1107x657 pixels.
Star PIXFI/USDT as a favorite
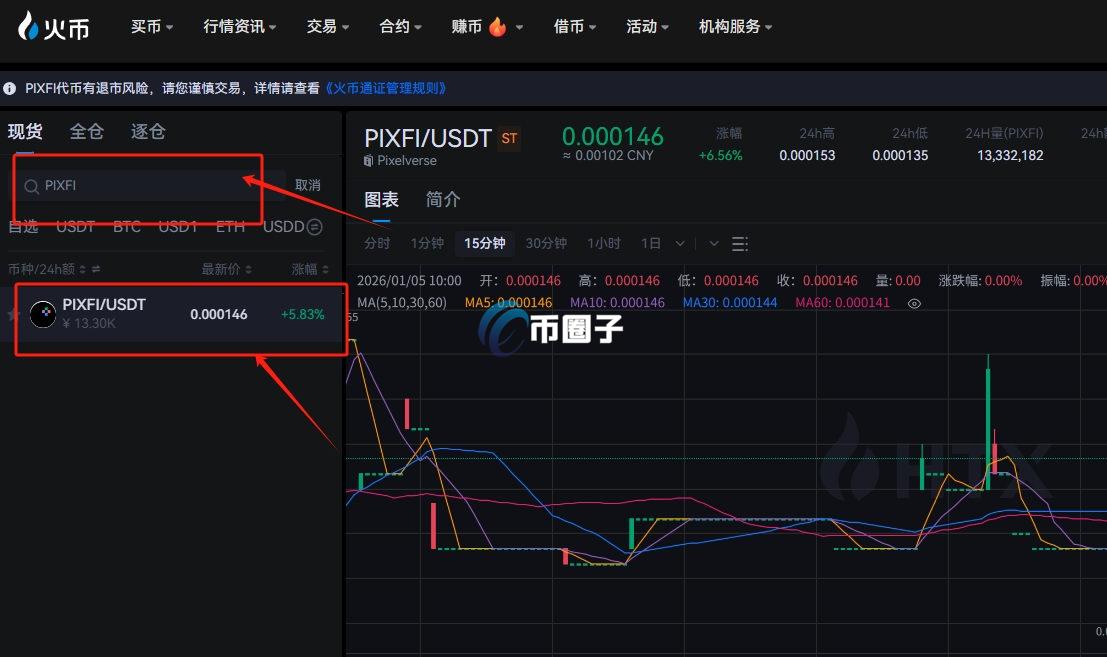[14, 314]
